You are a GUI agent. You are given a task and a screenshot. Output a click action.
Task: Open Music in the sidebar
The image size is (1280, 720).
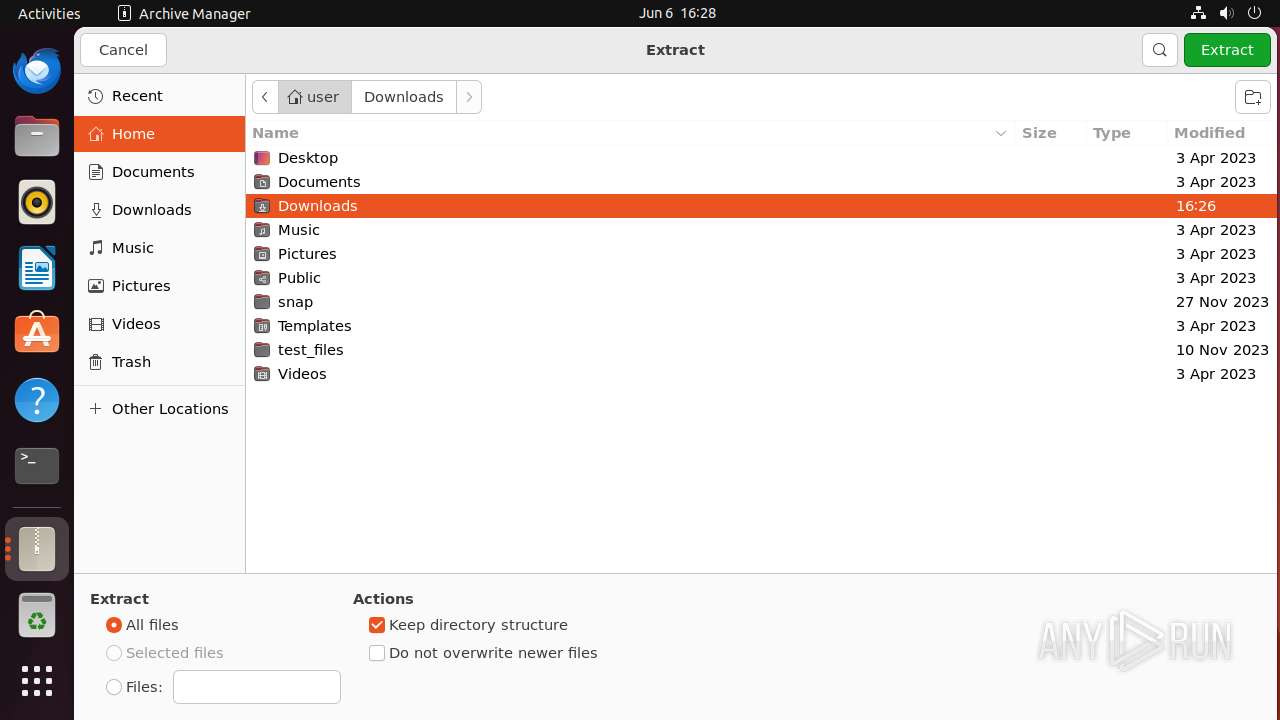[160, 248]
